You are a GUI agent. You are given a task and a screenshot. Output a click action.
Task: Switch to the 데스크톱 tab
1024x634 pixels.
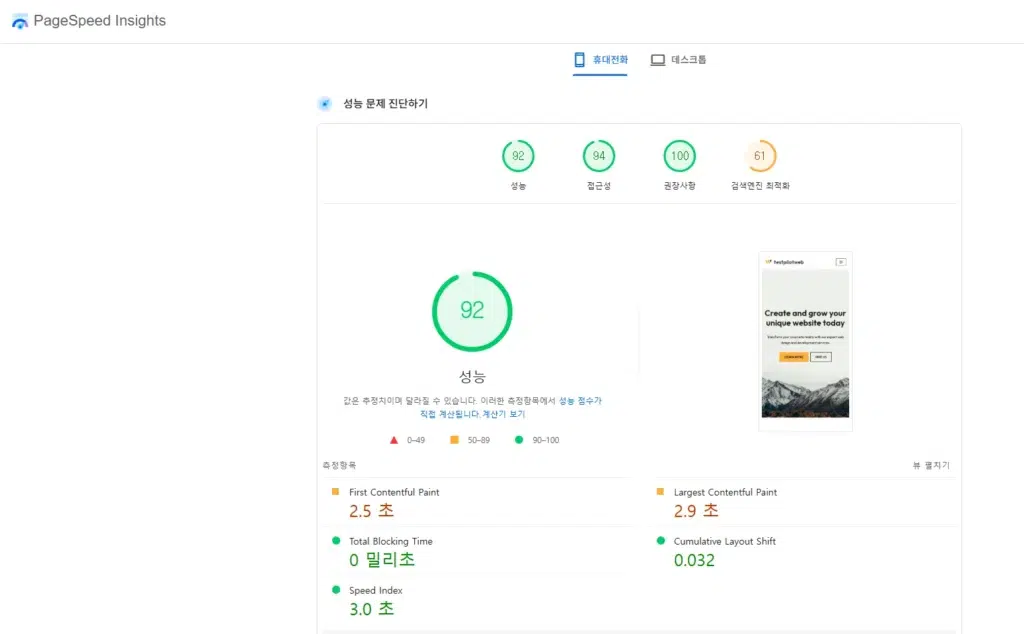coord(679,59)
